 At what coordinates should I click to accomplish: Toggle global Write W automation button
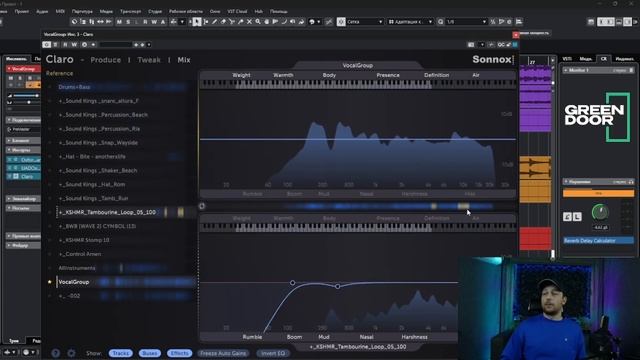point(154,22)
